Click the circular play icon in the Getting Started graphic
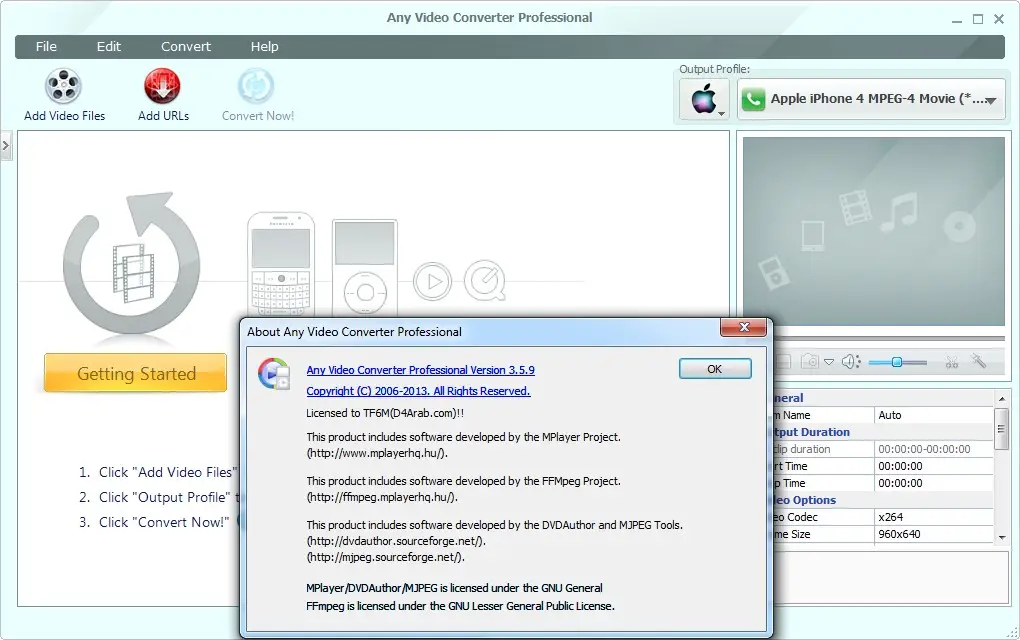This screenshot has height=640, width=1020. (432, 281)
